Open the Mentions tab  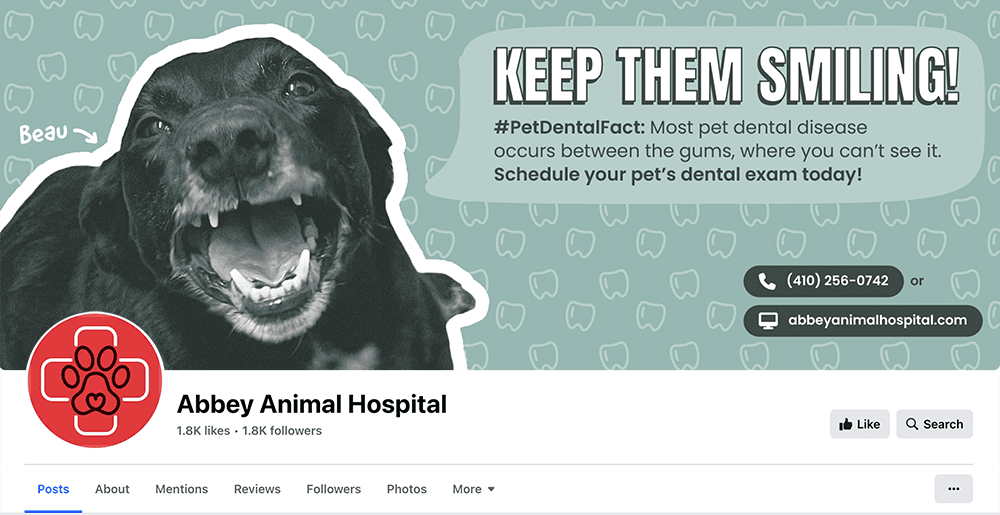click(x=182, y=489)
